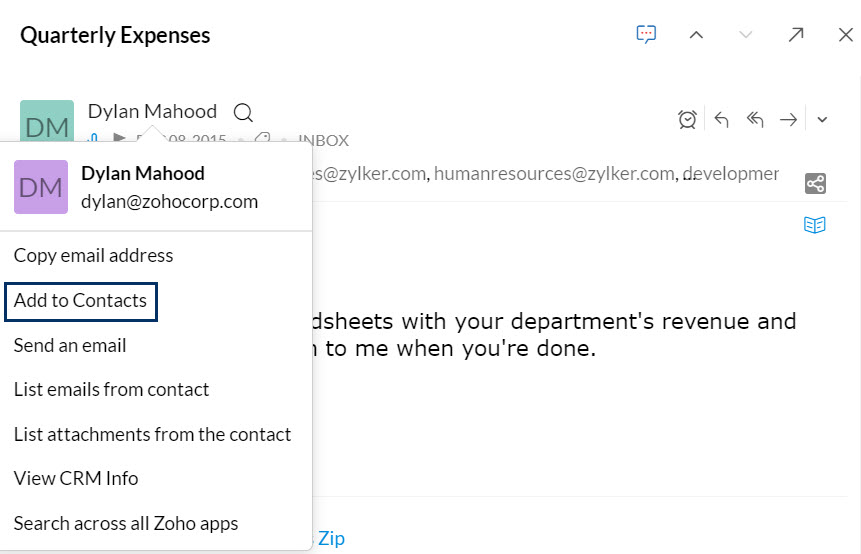861x554 pixels.
Task: Select Send an email option
Action: [x=70, y=345]
